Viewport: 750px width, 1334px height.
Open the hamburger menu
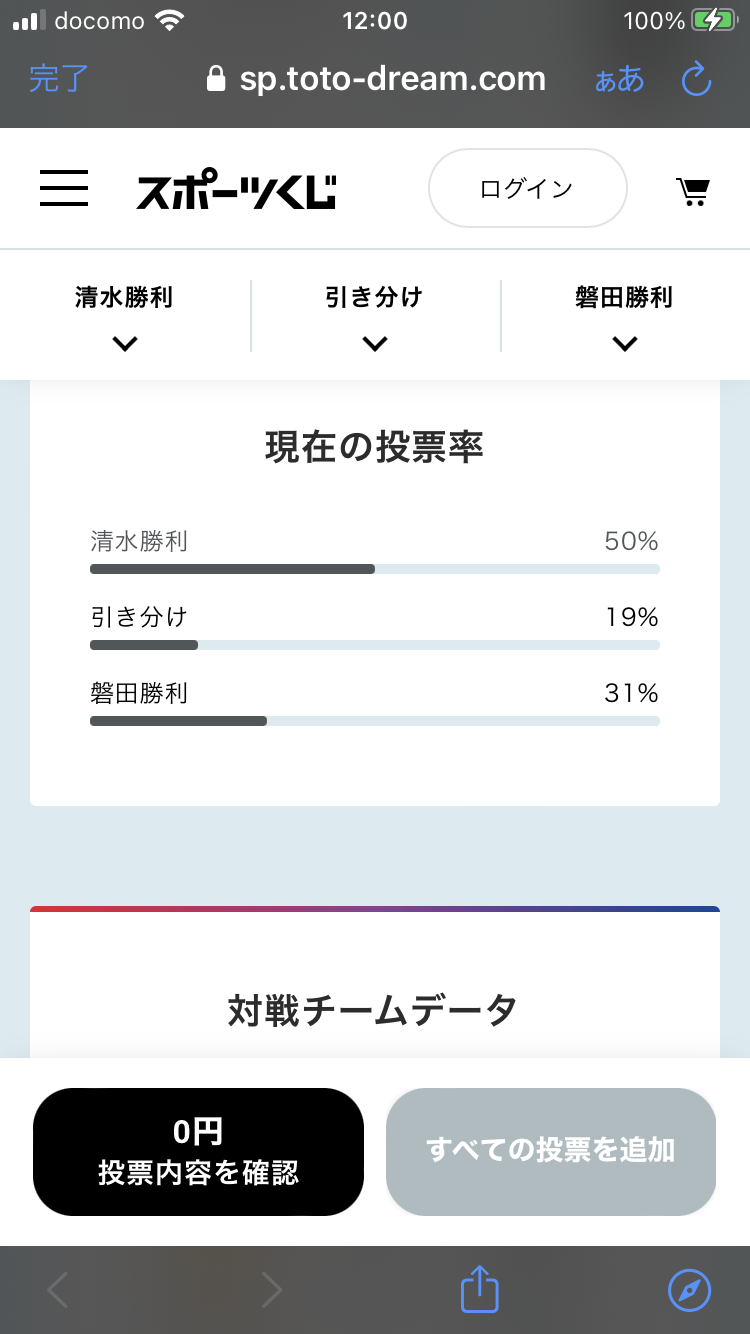click(x=64, y=188)
